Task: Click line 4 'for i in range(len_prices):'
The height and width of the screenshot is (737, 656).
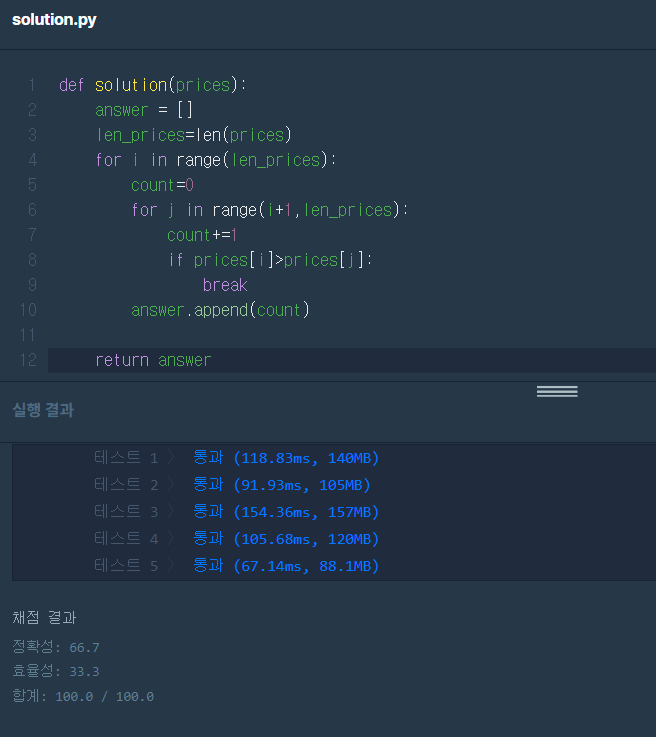Action: [216, 160]
